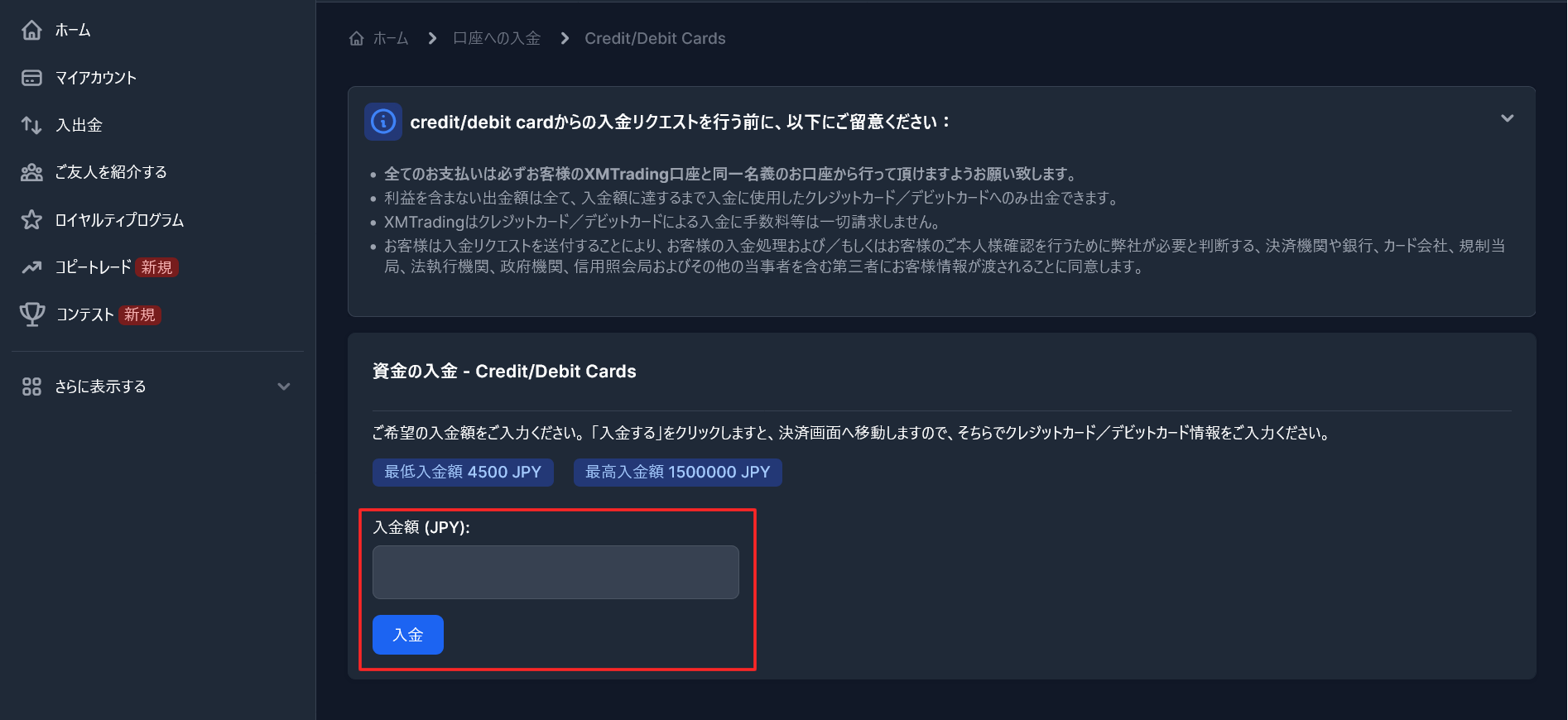Image resolution: width=1568 pixels, height=720 pixels.
Task: Click the 最高入金額 1500000 JPY badge
Action: click(x=677, y=472)
